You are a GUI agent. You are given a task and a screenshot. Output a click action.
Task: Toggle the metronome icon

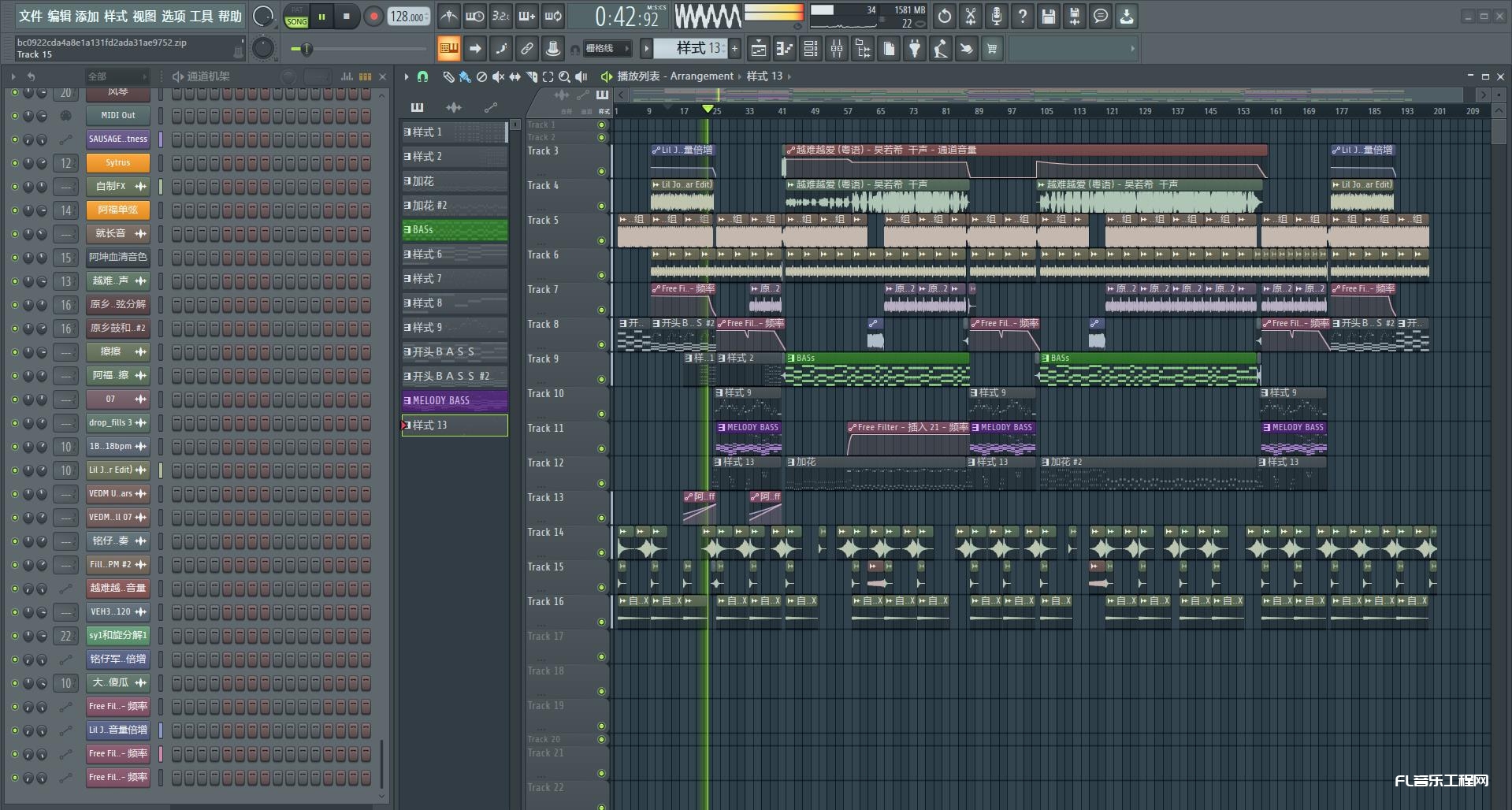pyautogui.click(x=448, y=16)
